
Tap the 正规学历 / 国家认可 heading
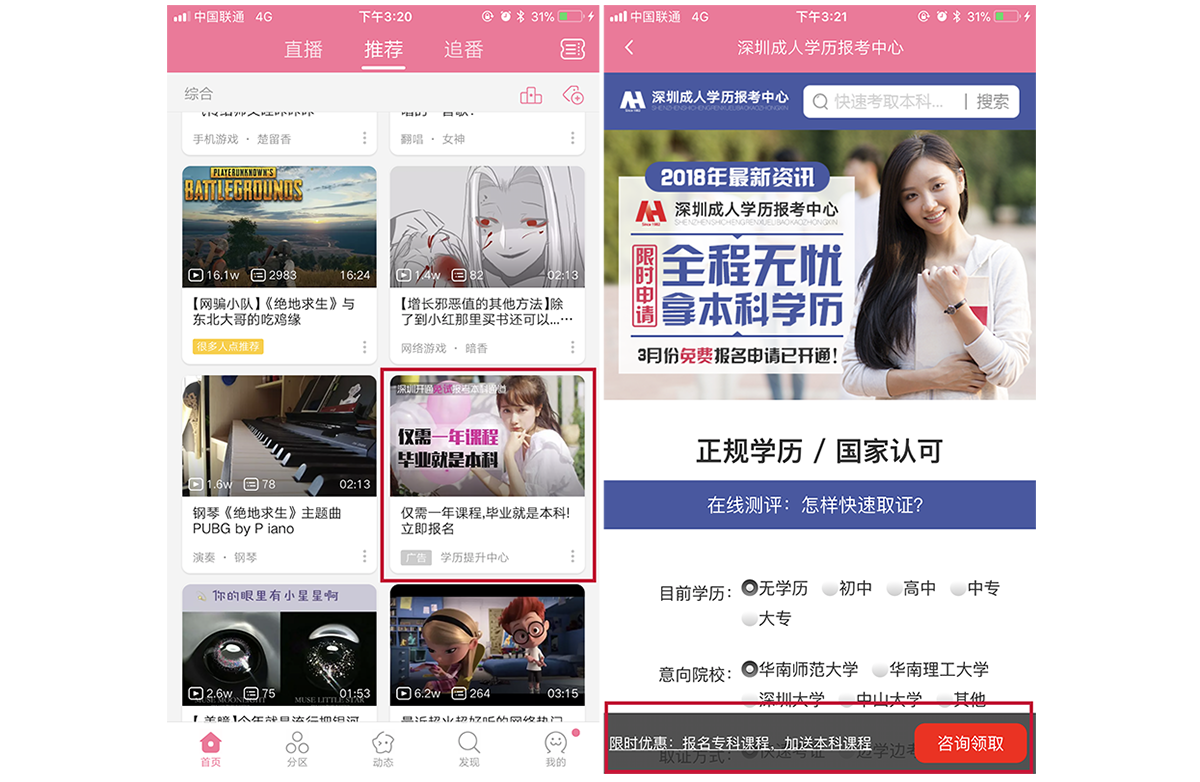click(x=820, y=451)
